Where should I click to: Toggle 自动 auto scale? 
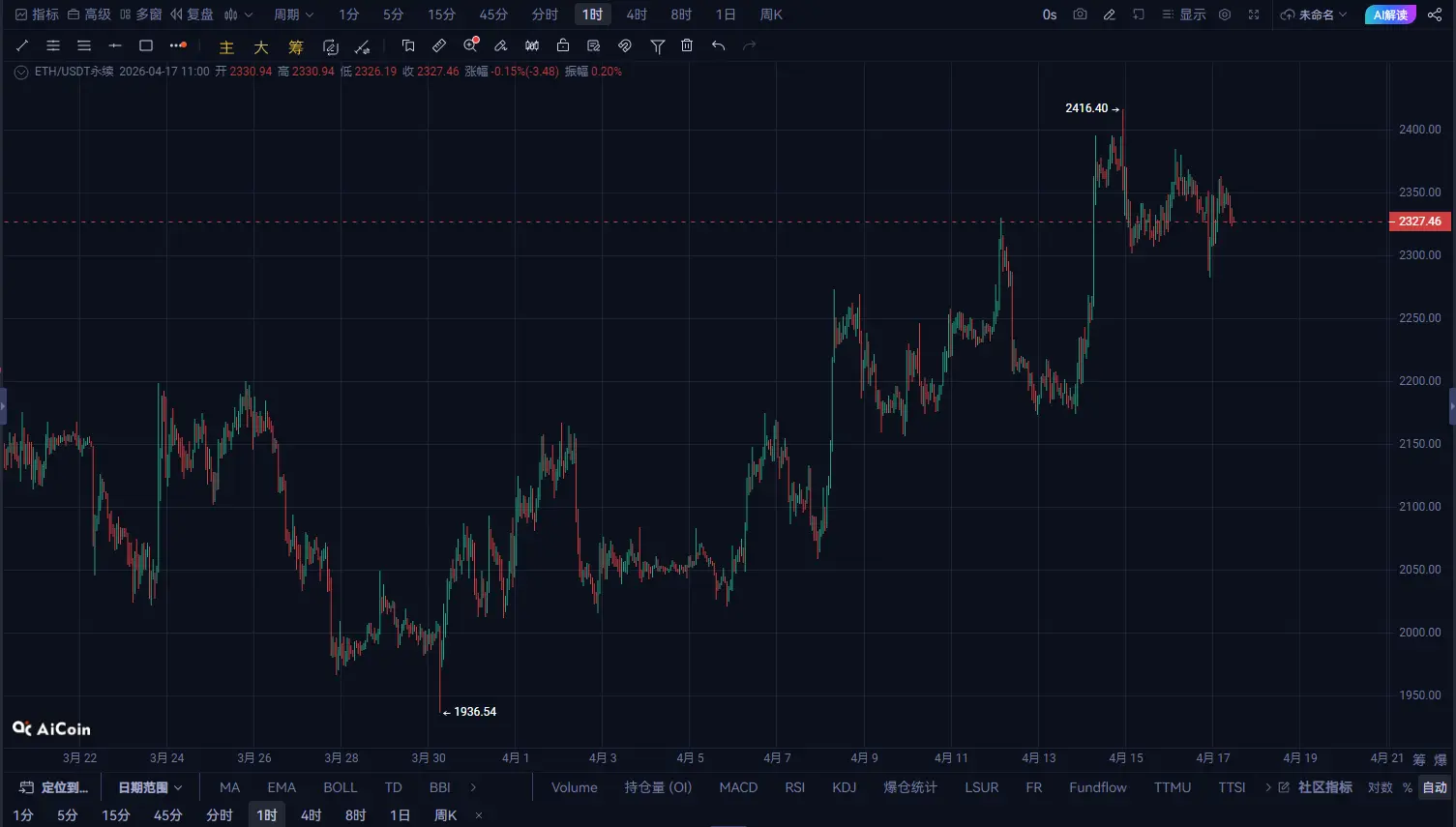click(1435, 787)
